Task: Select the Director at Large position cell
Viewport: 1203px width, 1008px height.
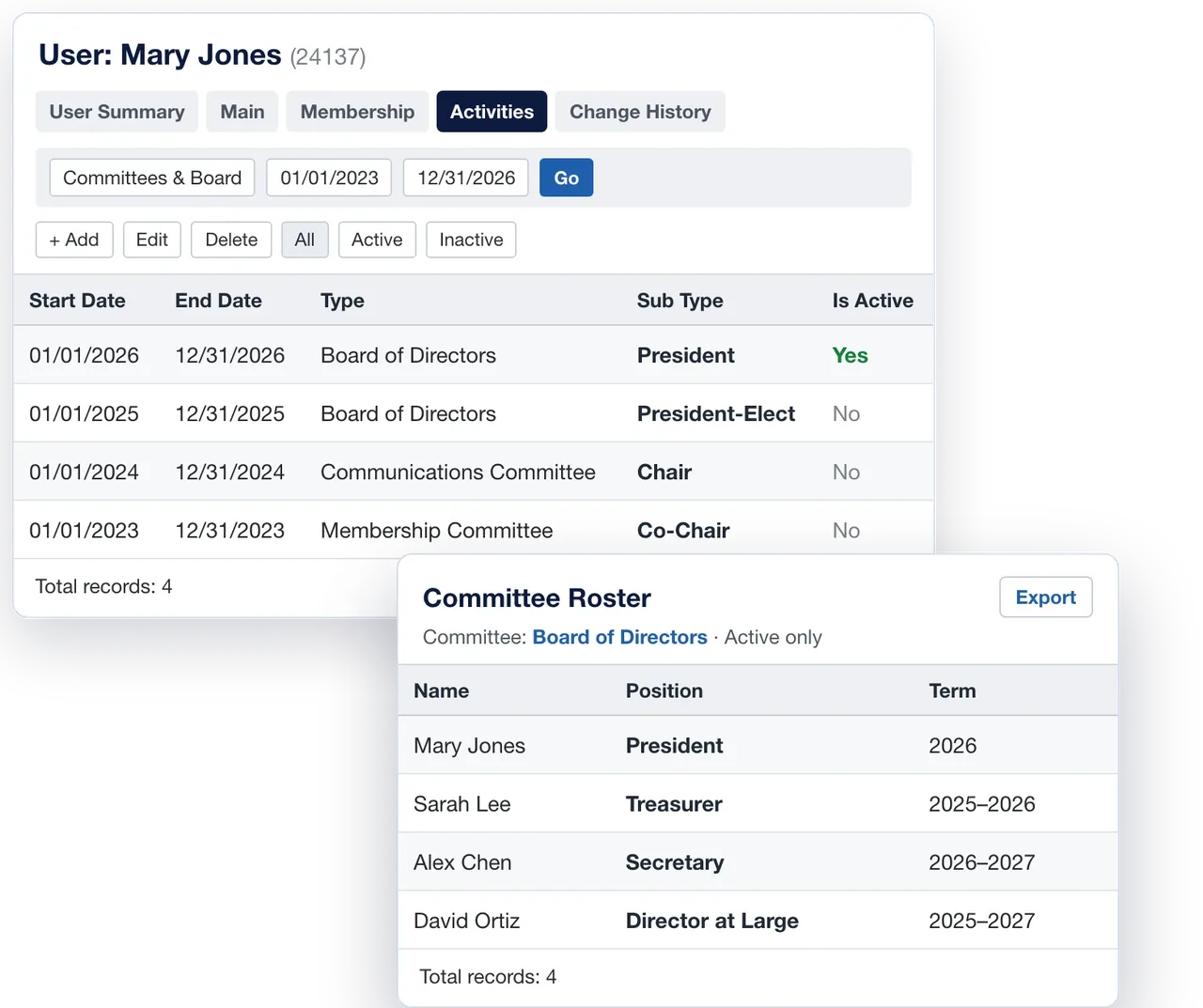Action: coord(712,920)
